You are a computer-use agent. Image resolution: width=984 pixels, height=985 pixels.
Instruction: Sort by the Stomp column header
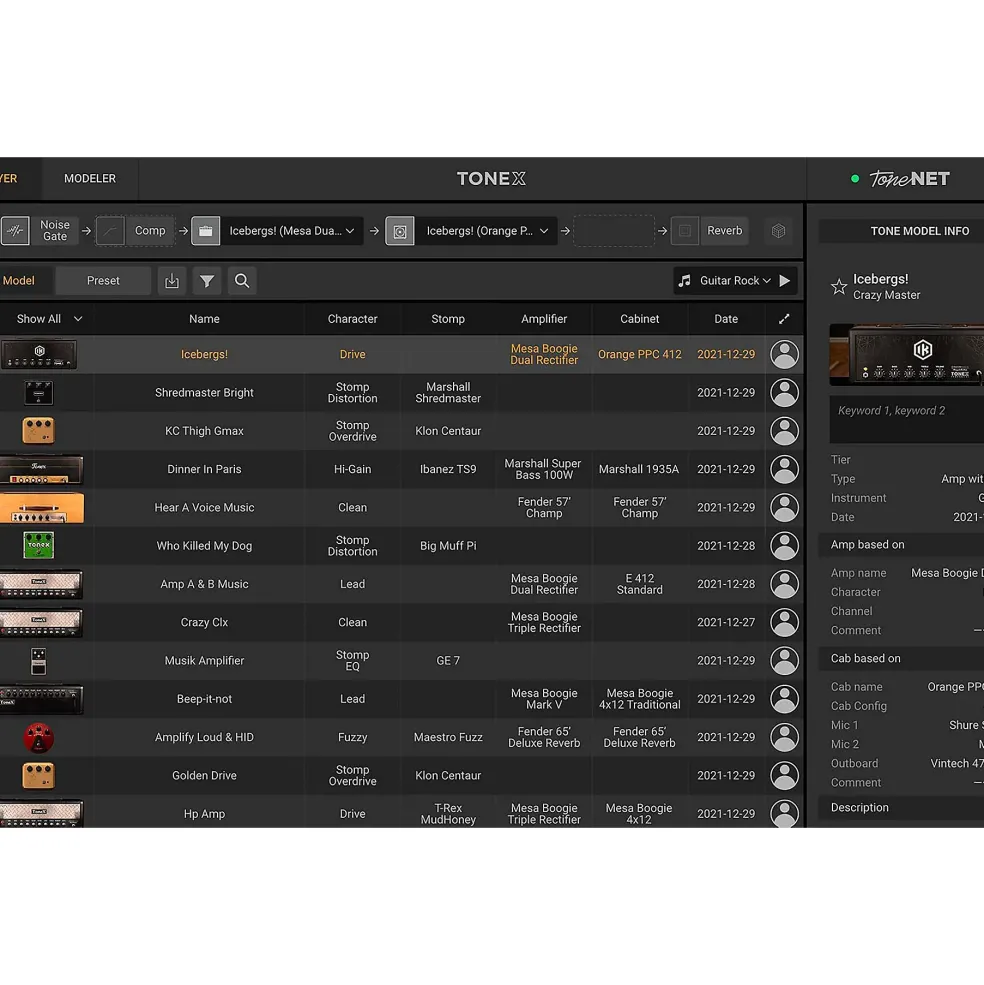[x=448, y=319]
